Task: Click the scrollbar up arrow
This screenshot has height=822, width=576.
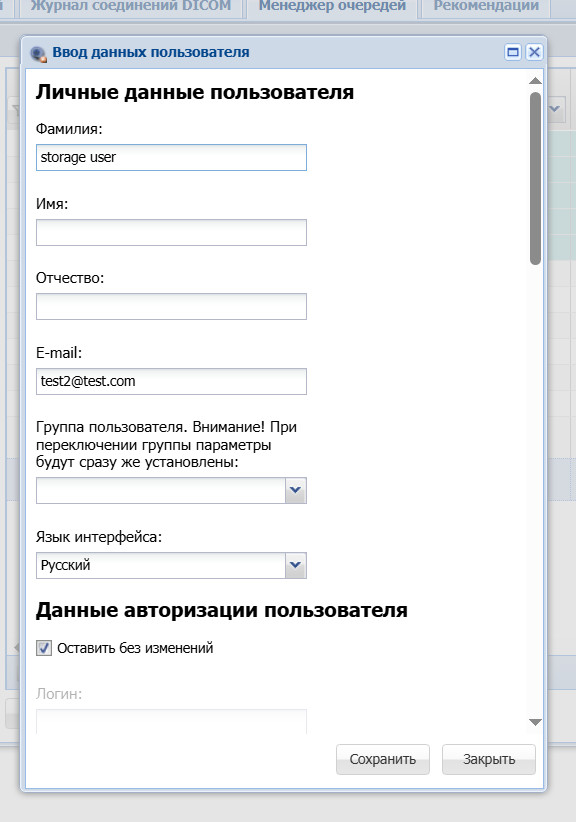Action: tap(535, 81)
